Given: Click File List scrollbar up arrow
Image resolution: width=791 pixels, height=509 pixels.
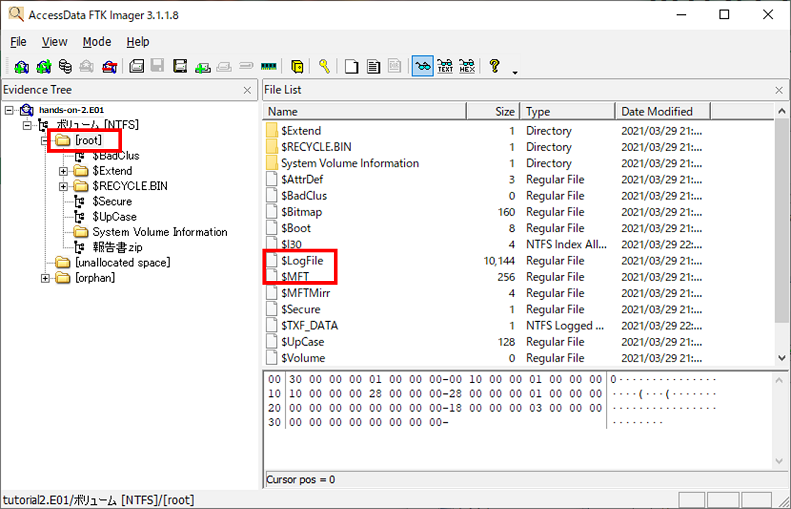Looking at the screenshot, I should pos(781,111).
